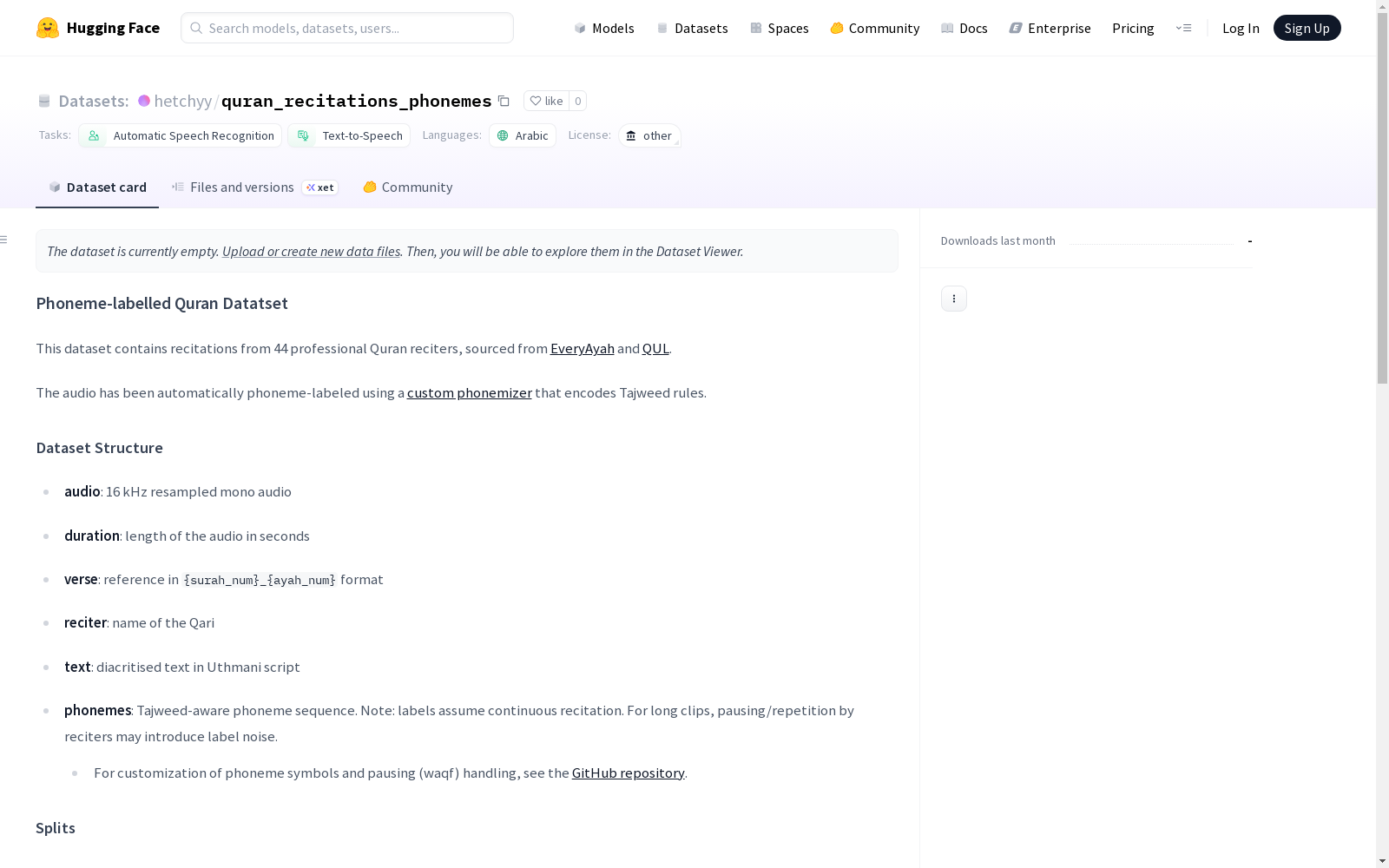Select the Arabic language tag
Screen dimensions: 1389x868
point(523,135)
